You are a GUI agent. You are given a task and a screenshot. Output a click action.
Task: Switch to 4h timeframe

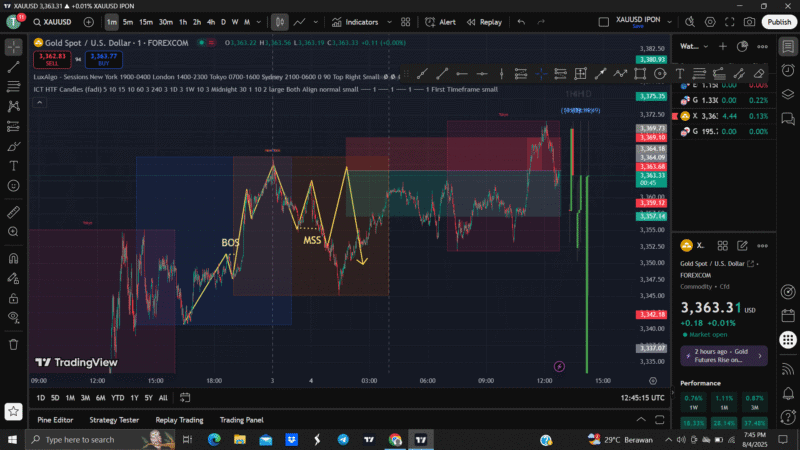pyautogui.click(x=210, y=22)
